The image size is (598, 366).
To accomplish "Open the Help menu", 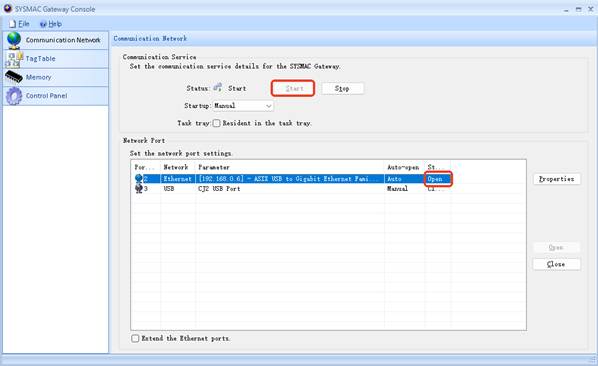I will coord(51,24).
